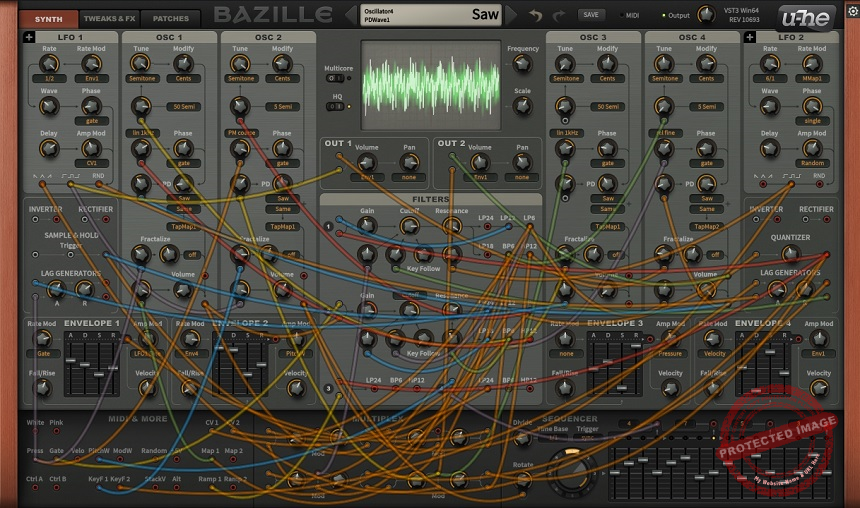Viewport: 860px width, 508px height.
Task: Click the Pink noise output jack
Action: tap(56, 431)
